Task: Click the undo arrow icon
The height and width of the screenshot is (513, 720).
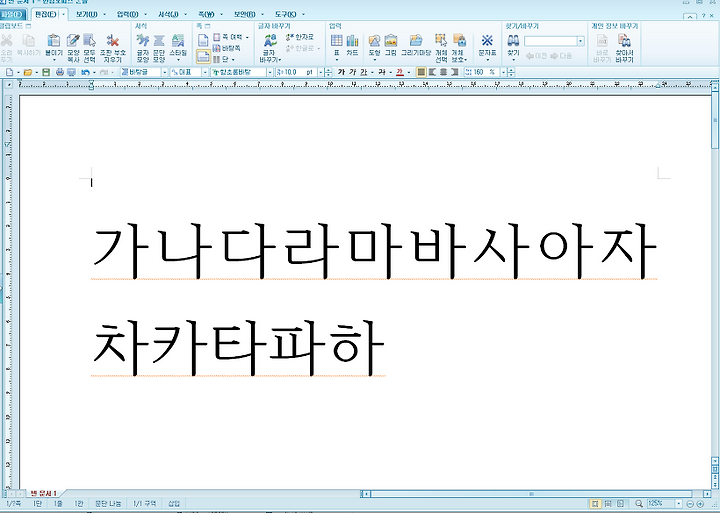Action: (x=85, y=72)
